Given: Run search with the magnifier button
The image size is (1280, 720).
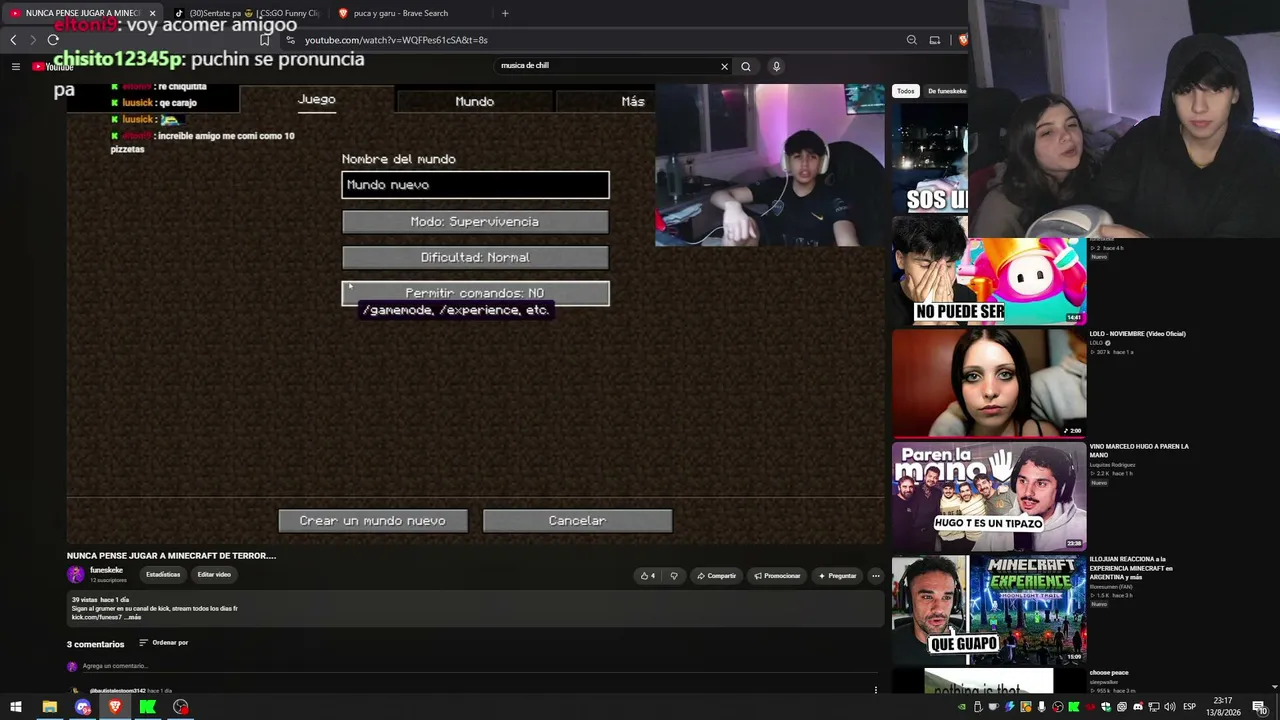Looking at the screenshot, I should pos(746,66).
